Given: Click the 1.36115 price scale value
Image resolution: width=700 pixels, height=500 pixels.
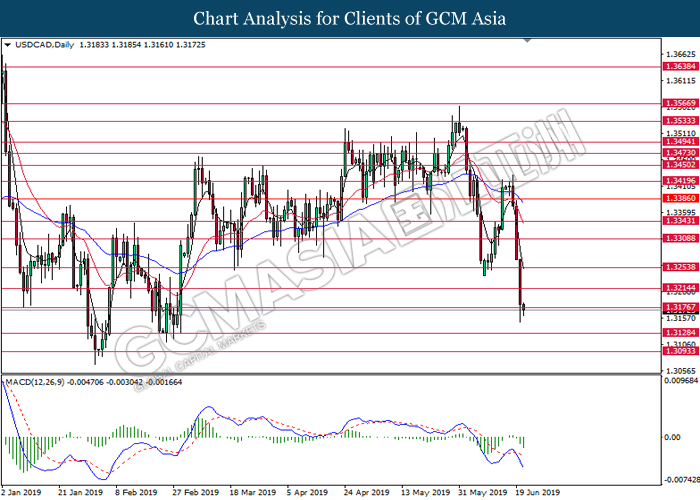Looking at the screenshot, I should pyautogui.click(x=680, y=81).
